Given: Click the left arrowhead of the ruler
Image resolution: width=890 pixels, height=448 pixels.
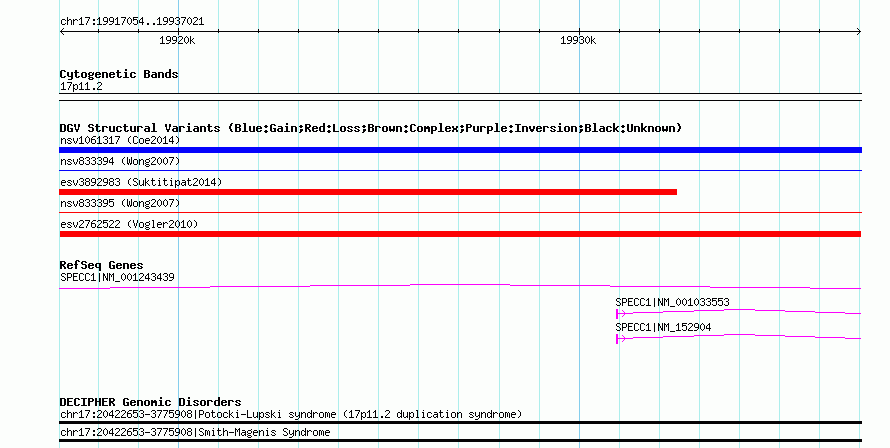Looking at the screenshot, I should [x=62, y=32].
